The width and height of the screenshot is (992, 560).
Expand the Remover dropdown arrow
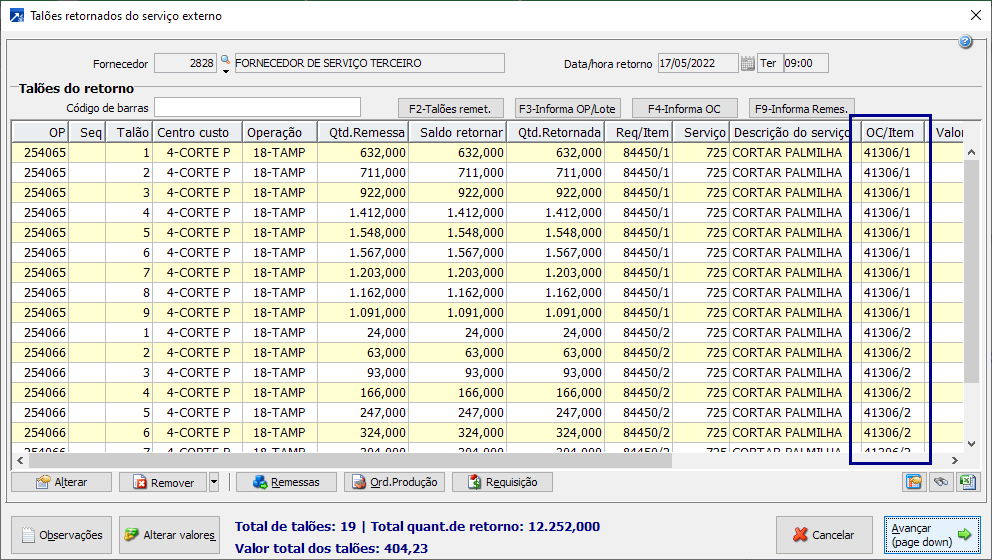(x=213, y=482)
